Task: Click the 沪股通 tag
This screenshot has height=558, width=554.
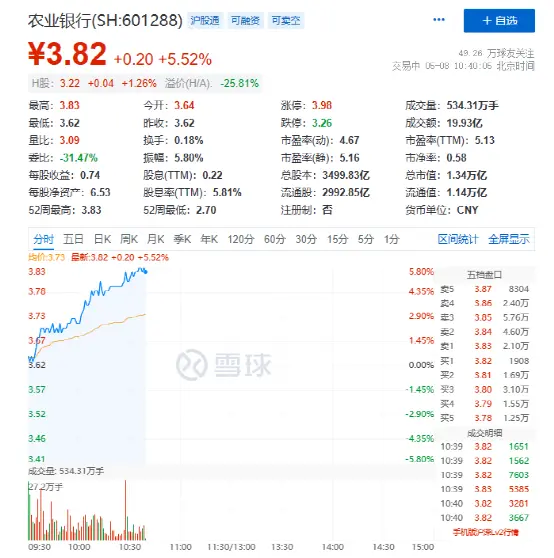Action: coord(205,21)
